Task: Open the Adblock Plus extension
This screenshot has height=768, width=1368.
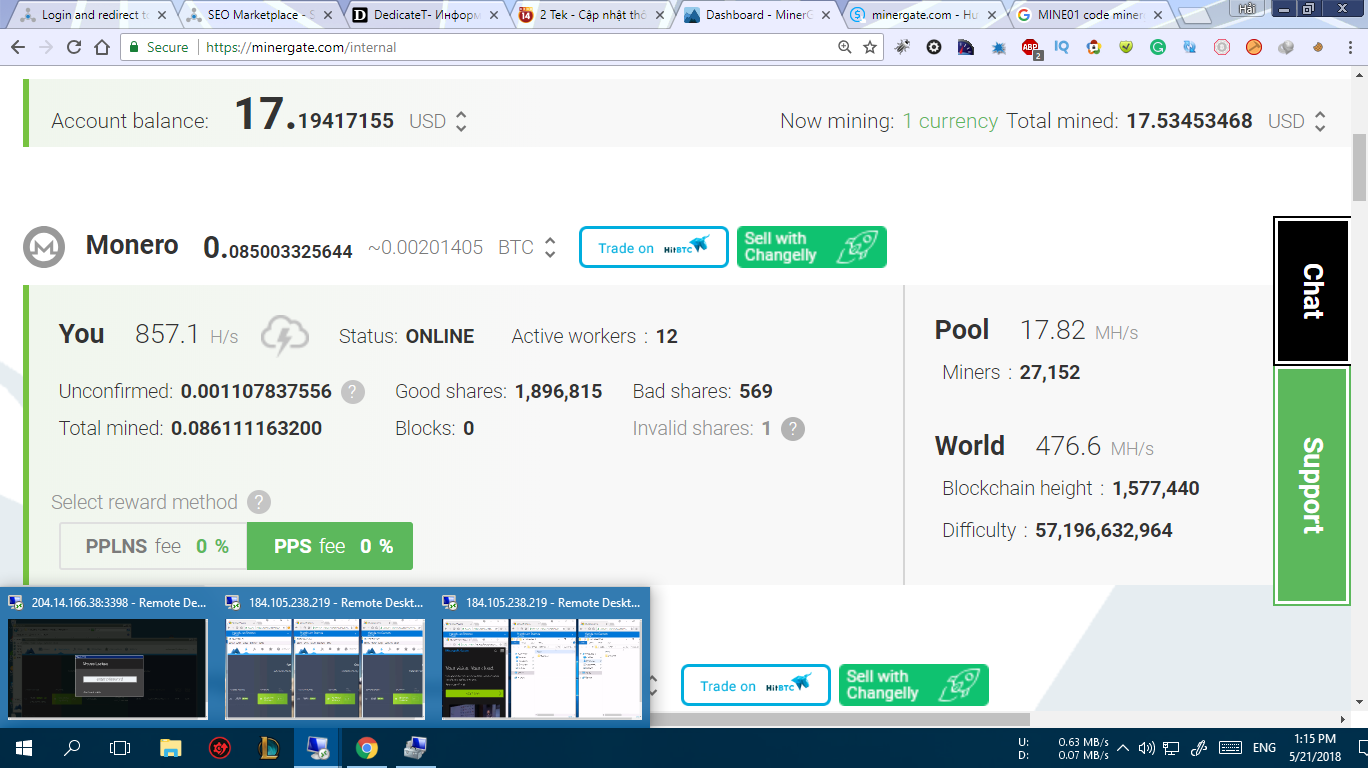Action: pyautogui.click(x=1030, y=47)
